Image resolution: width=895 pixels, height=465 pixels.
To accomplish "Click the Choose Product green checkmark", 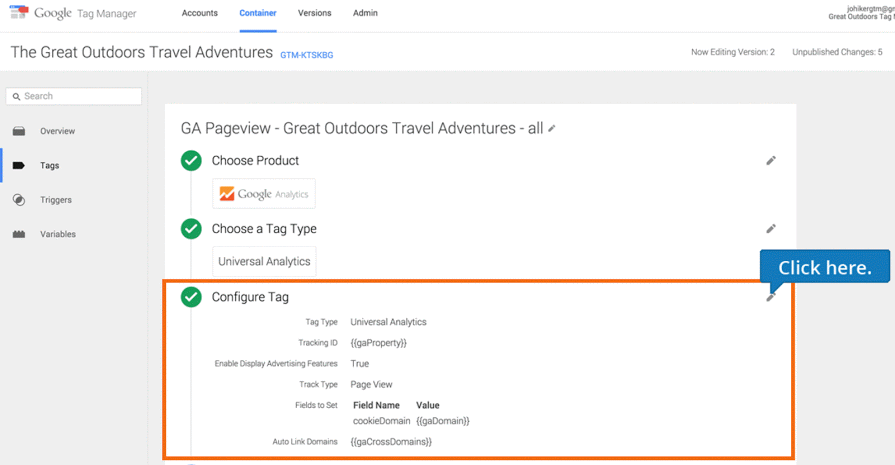I will [x=191, y=161].
